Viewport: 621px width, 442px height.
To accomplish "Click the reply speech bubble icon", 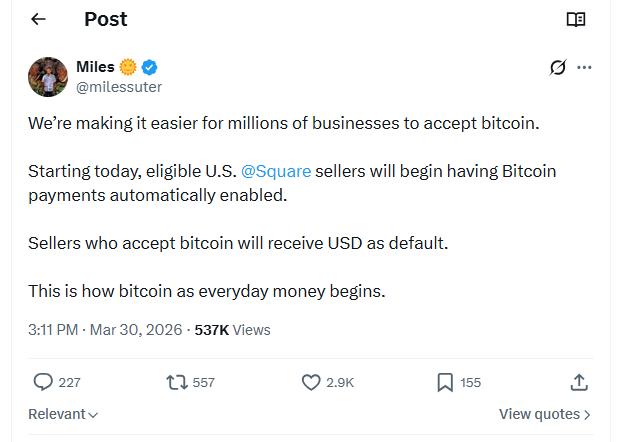I will pos(43,382).
